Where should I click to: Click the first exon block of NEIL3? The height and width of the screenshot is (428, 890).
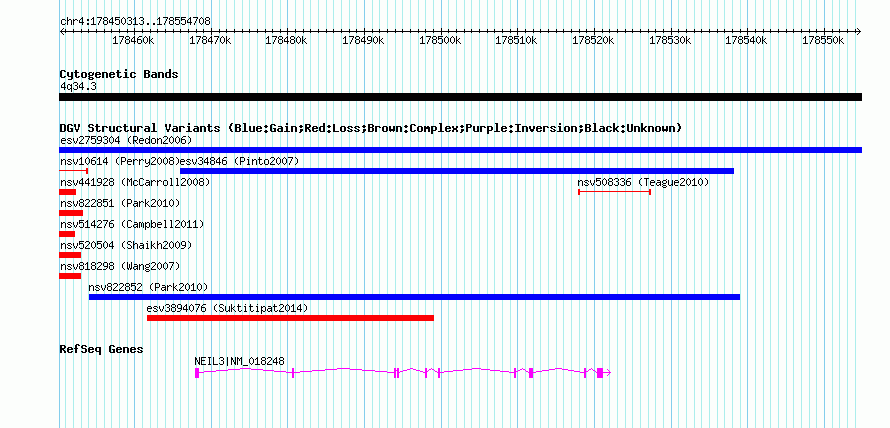point(197,372)
